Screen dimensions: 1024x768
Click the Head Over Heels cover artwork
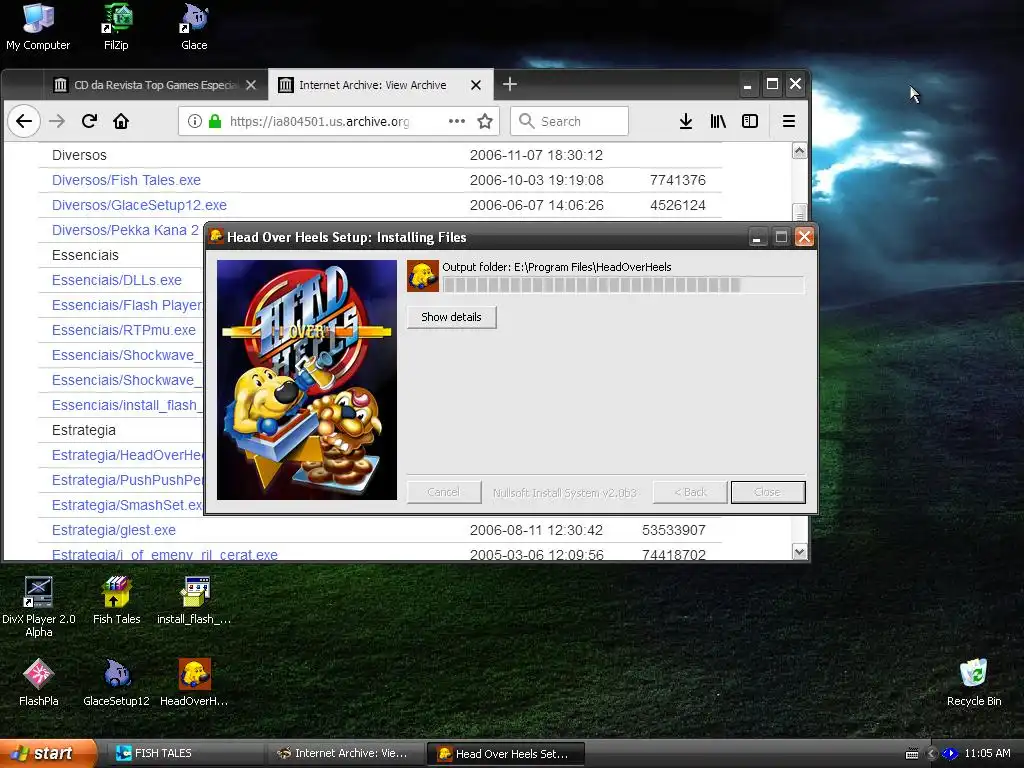pyautogui.click(x=307, y=380)
